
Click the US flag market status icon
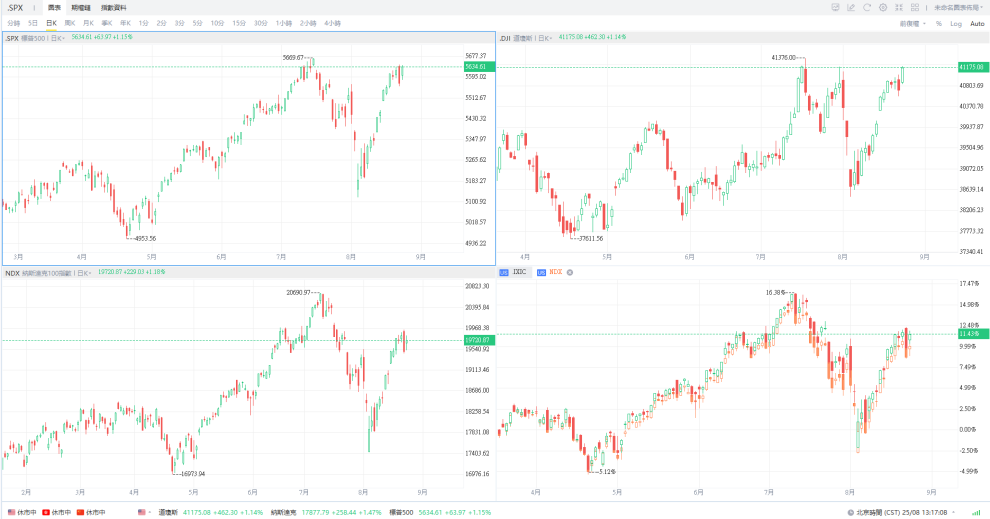11,512
